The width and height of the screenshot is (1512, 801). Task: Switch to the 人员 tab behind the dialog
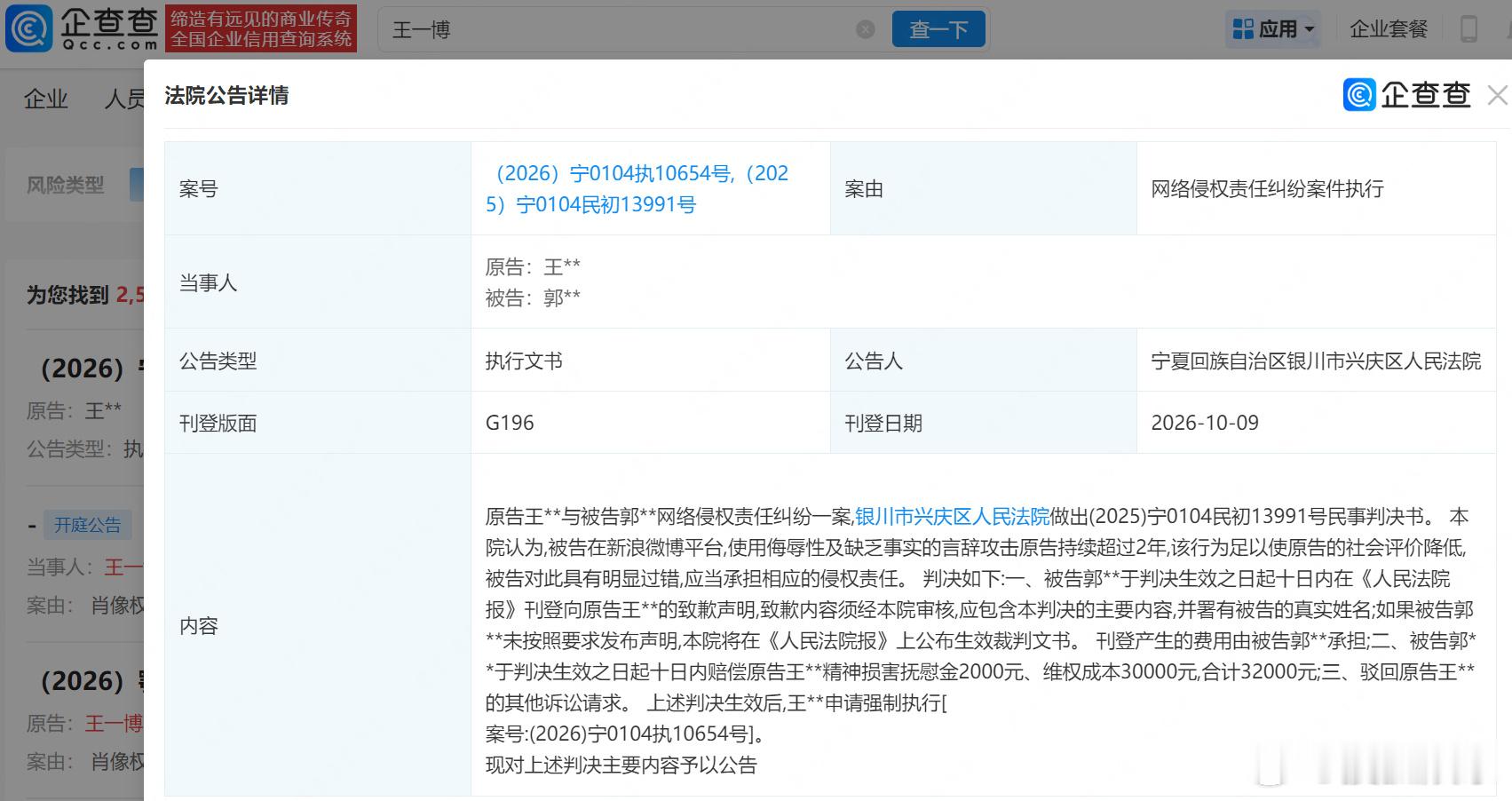pyautogui.click(x=124, y=99)
